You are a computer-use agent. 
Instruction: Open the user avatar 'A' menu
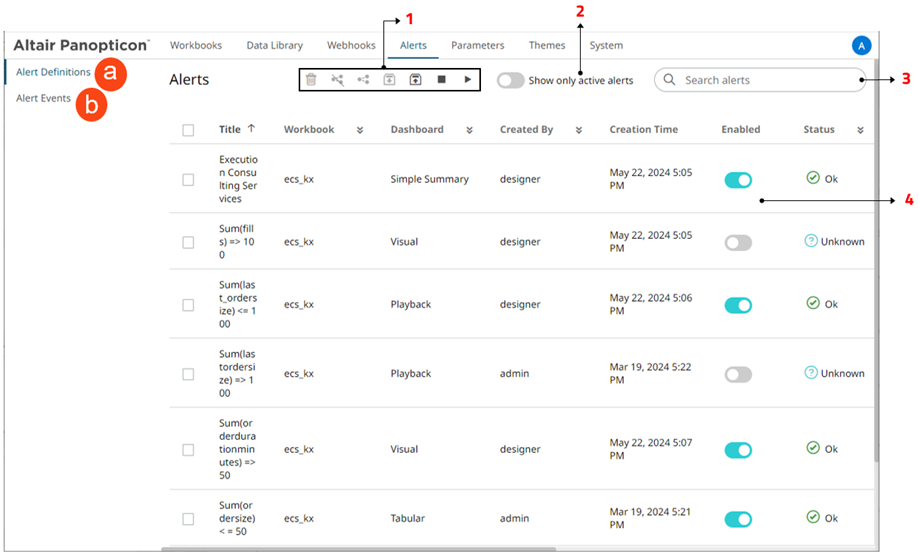tap(861, 45)
